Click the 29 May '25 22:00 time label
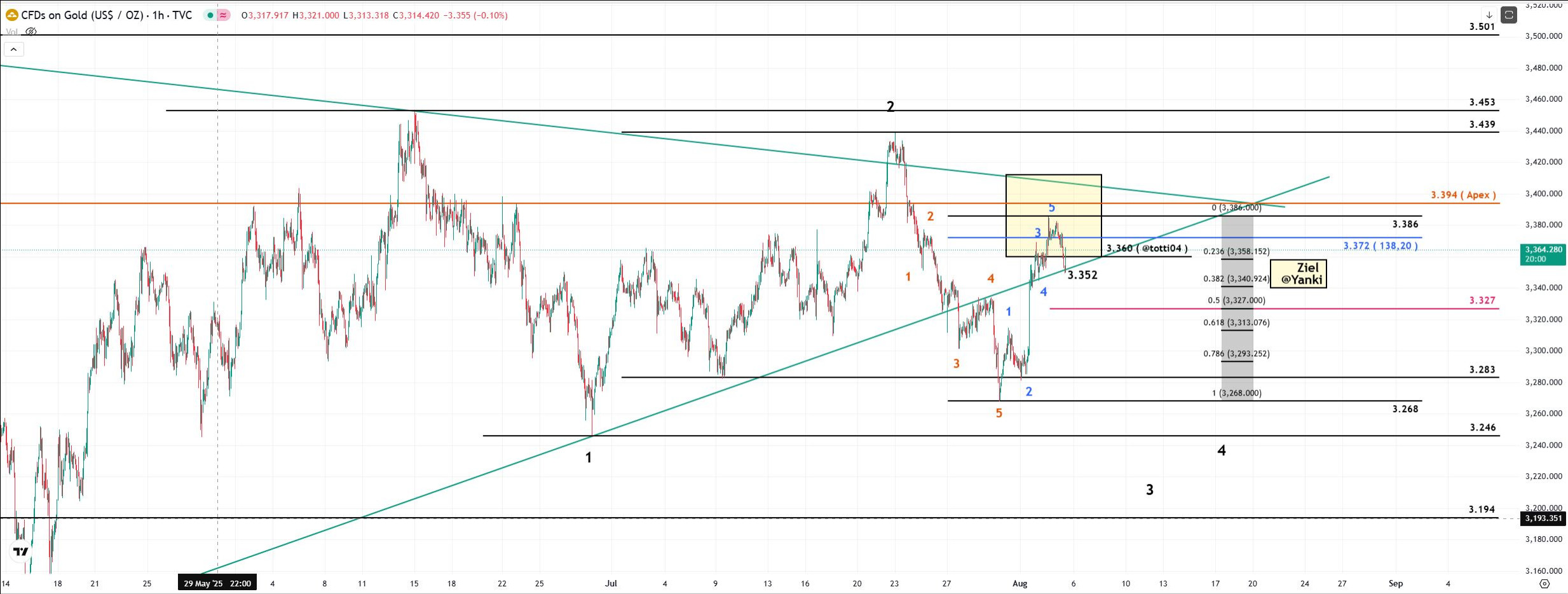The height and width of the screenshot is (594, 1568). coord(217,583)
